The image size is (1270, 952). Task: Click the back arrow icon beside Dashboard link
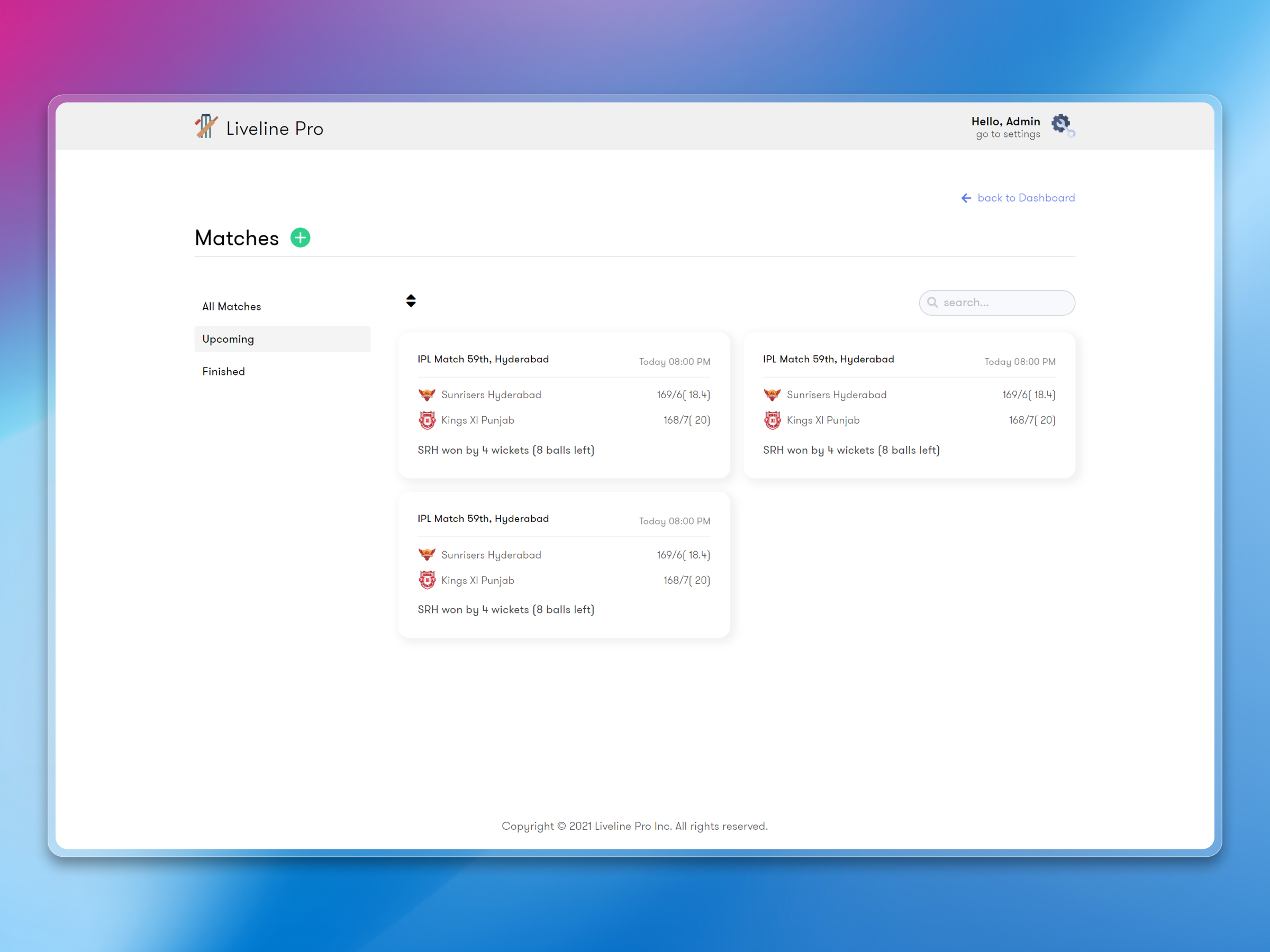coord(965,197)
